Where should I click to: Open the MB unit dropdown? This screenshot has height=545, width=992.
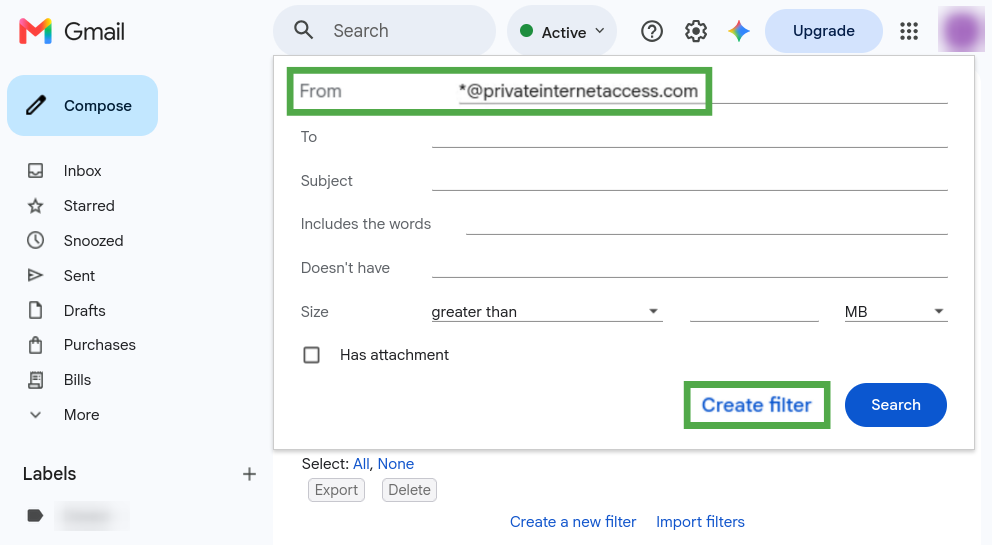click(896, 311)
